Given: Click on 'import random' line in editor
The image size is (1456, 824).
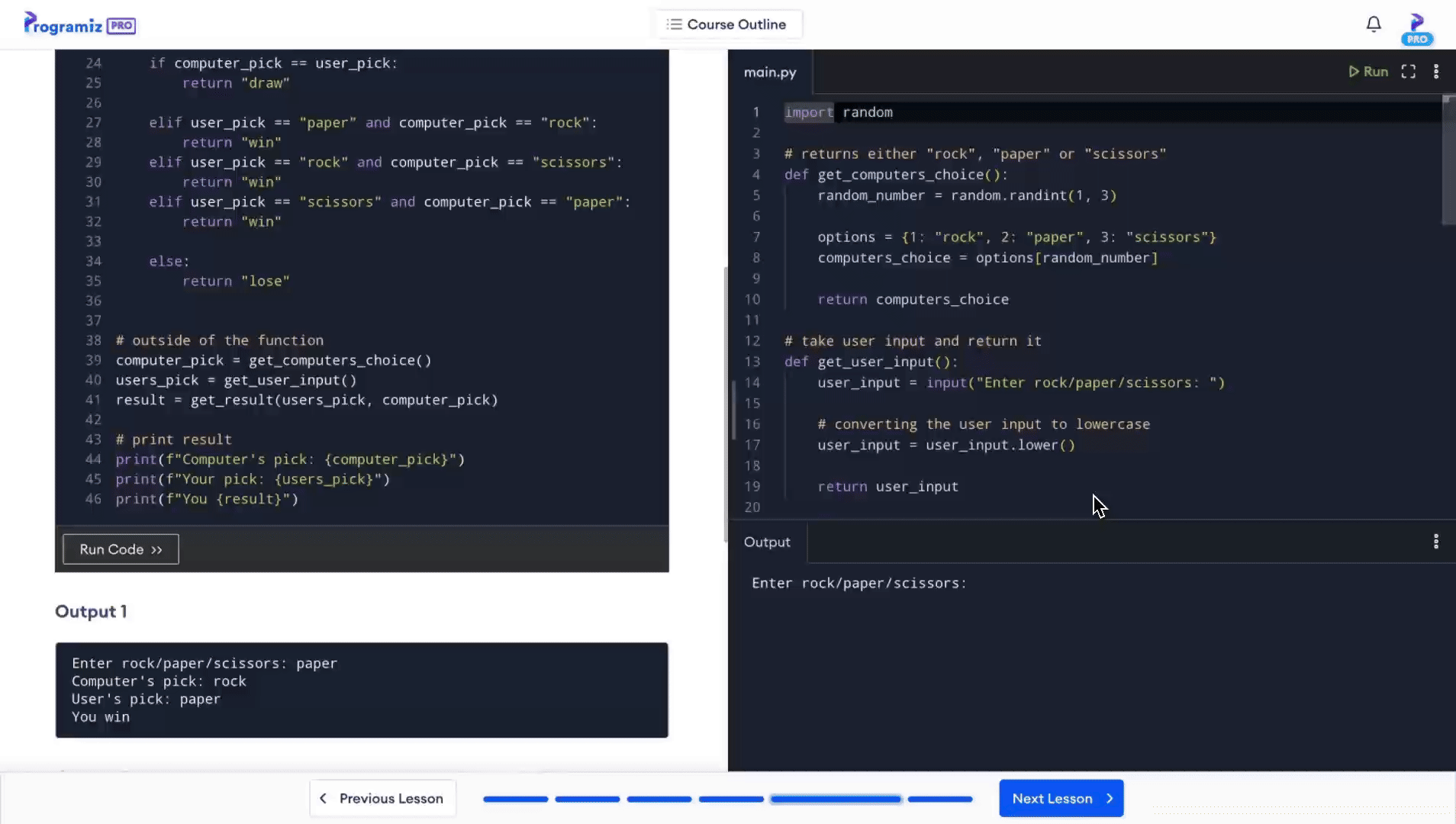Looking at the screenshot, I should pos(839,112).
